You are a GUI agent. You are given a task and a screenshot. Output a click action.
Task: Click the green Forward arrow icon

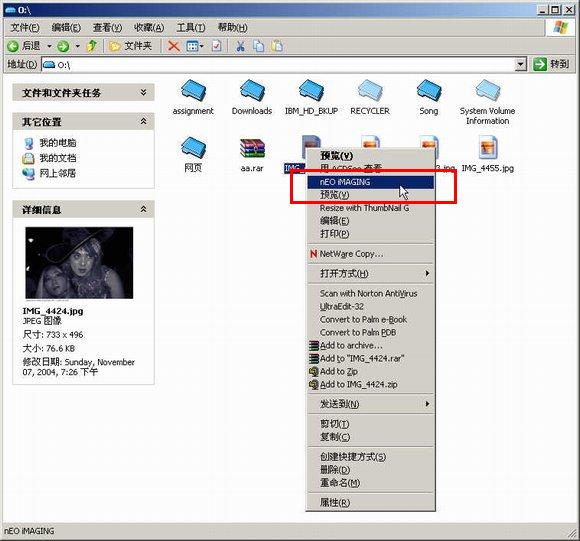click(x=63, y=46)
